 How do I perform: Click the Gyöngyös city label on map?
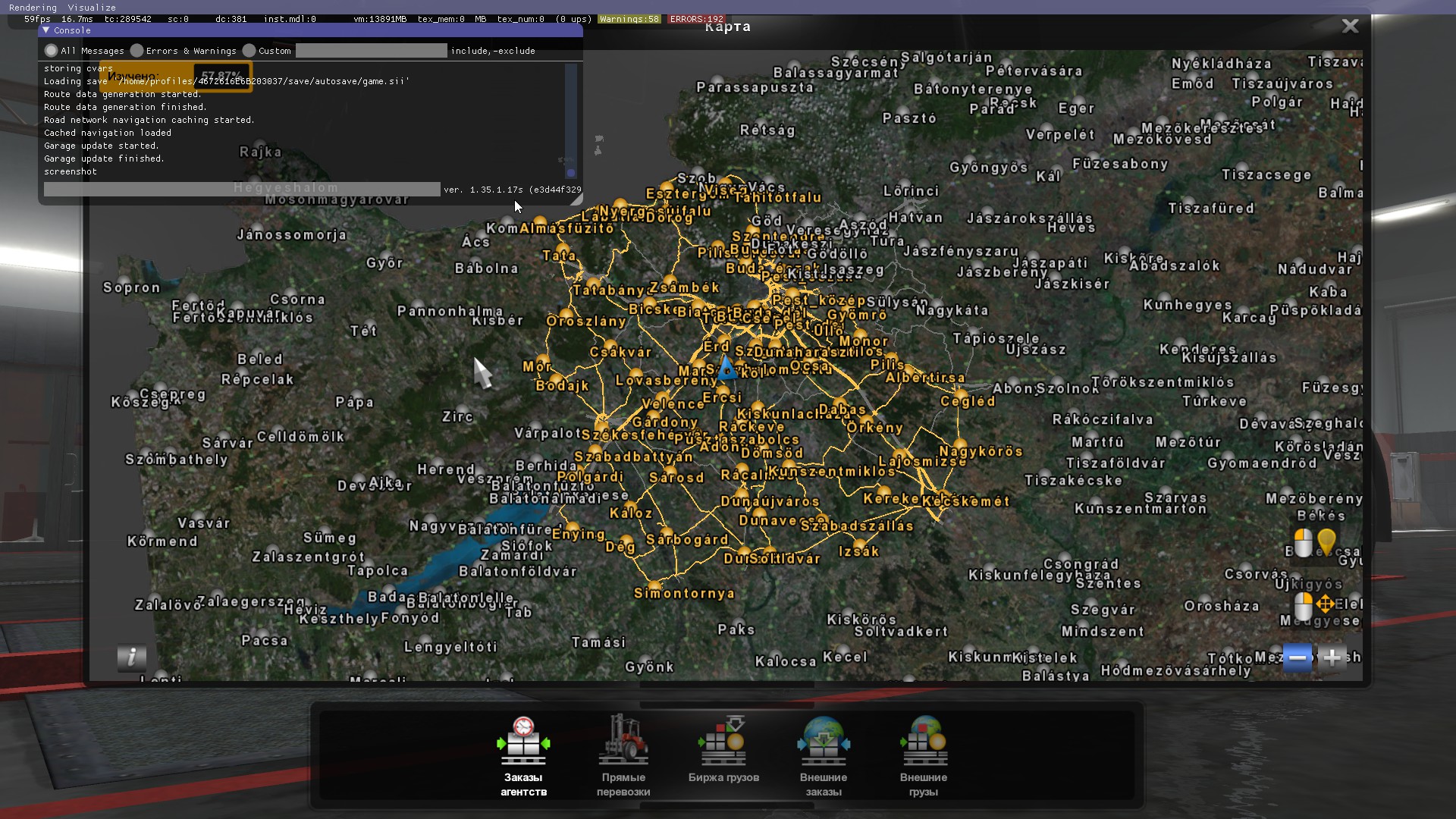(989, 168)
